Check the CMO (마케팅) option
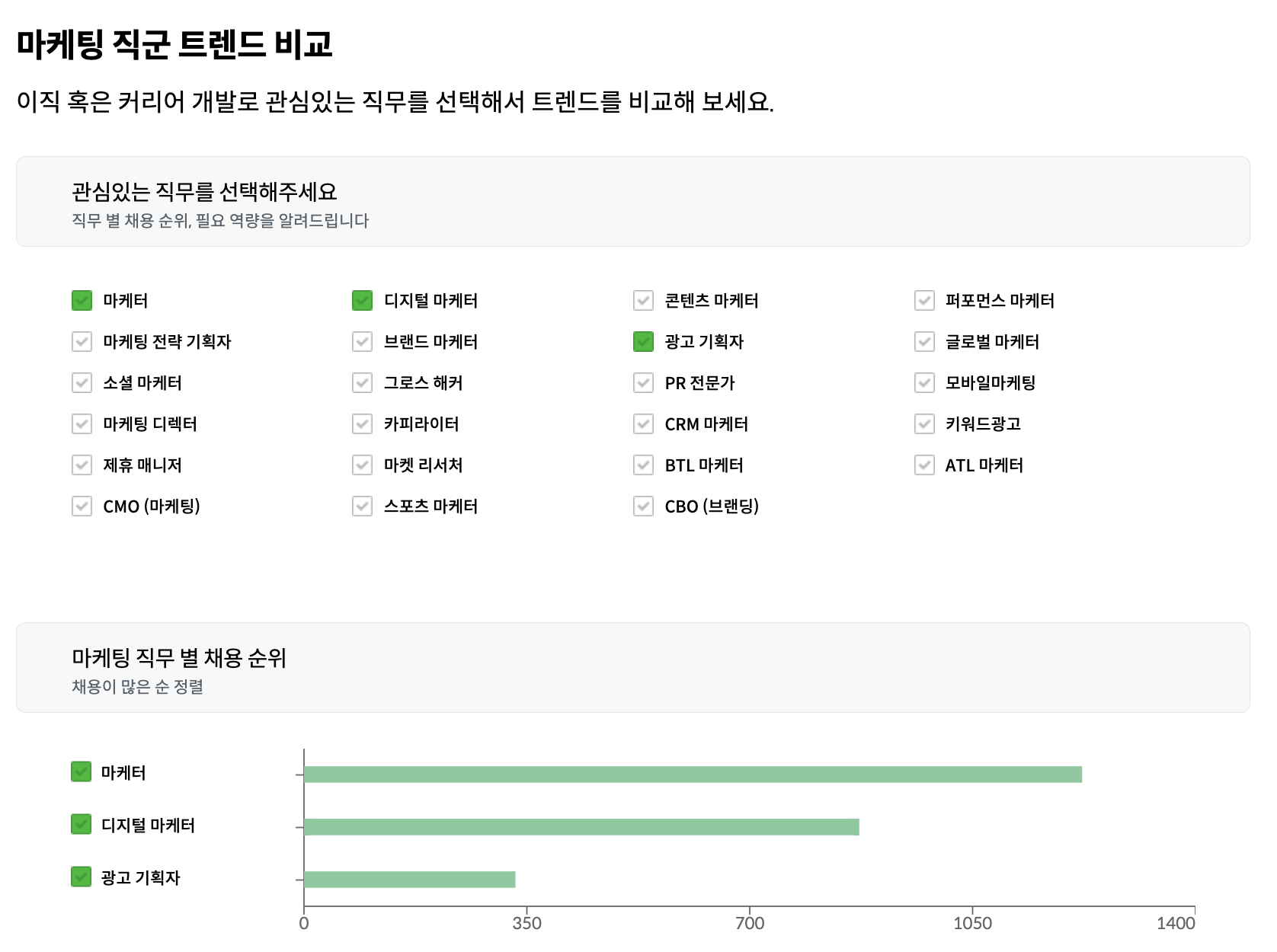The height and width of the screenshot is (952, 1277). (x=82, y=506)
